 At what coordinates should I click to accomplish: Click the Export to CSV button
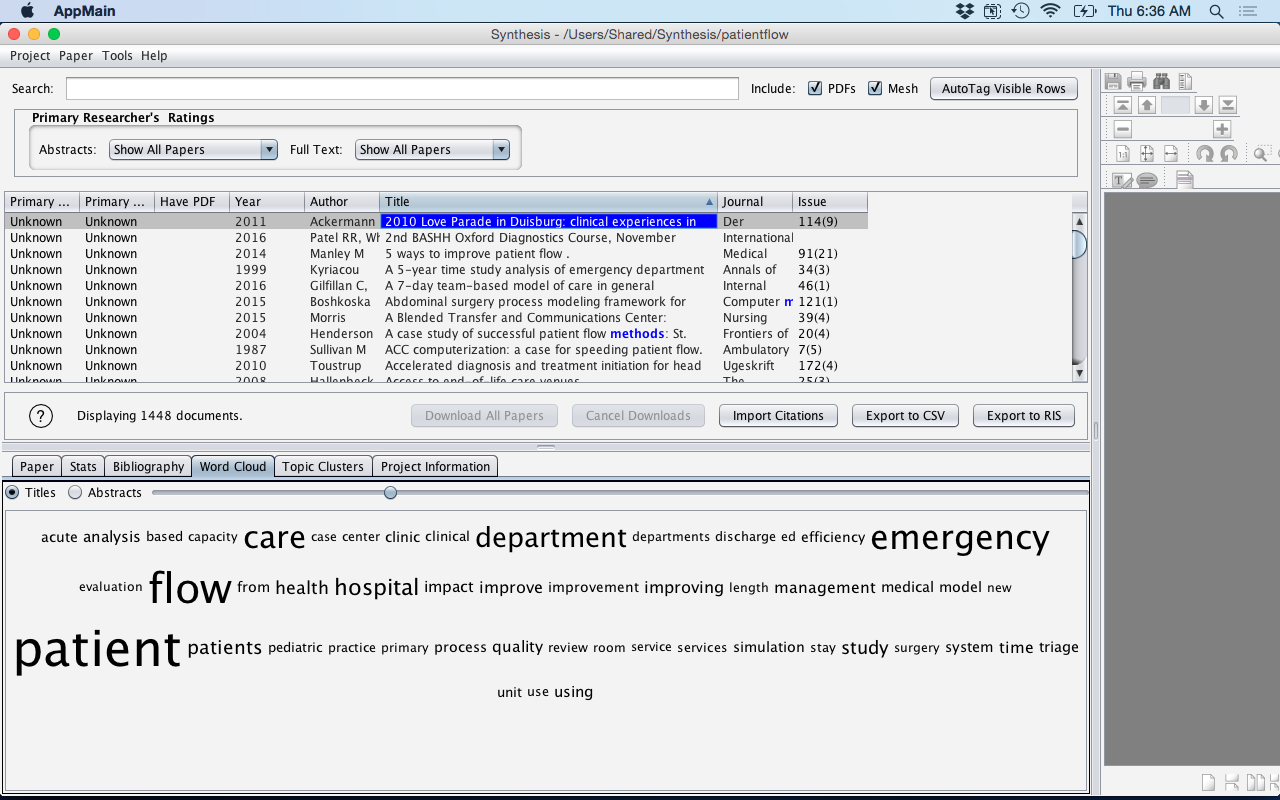(905, 416)
